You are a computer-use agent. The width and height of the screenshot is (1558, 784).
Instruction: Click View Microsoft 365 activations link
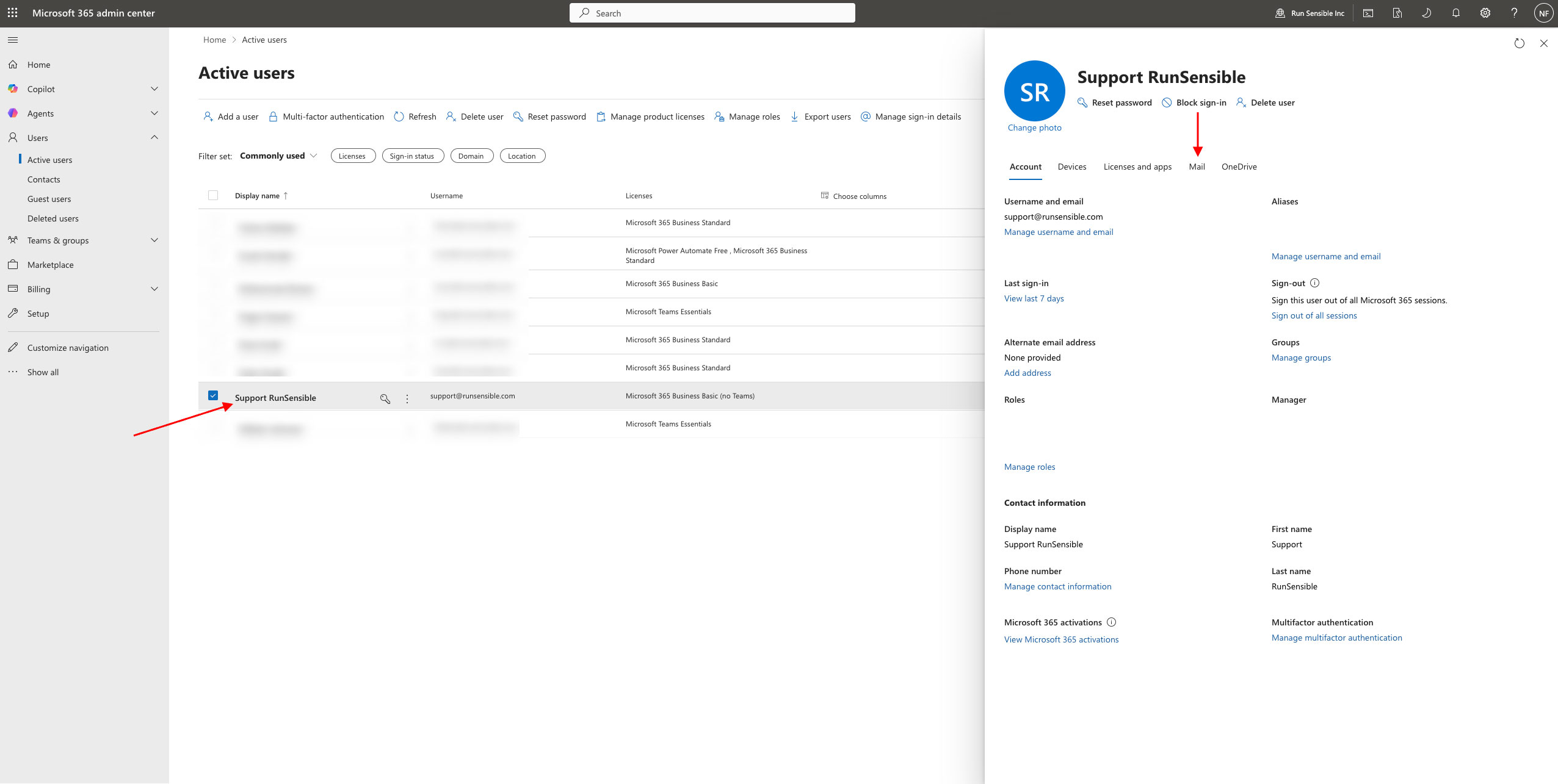[x=1061, y=639]
